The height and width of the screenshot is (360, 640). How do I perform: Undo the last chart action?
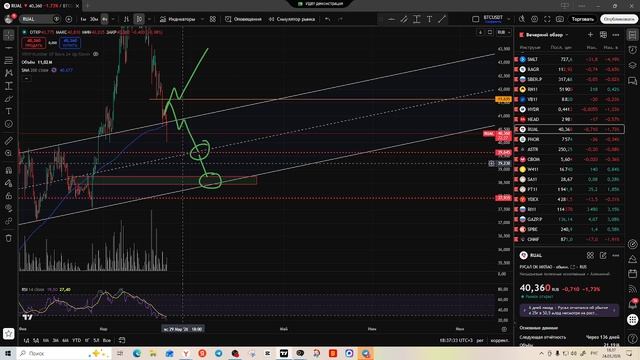327,19
